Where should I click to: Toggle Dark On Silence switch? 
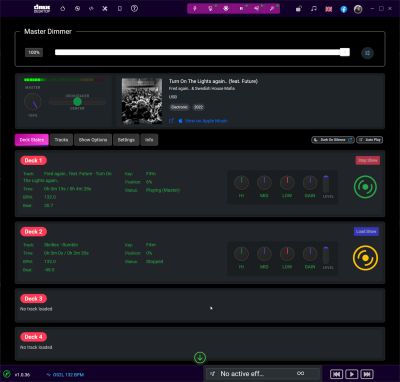tap(333, 140)
